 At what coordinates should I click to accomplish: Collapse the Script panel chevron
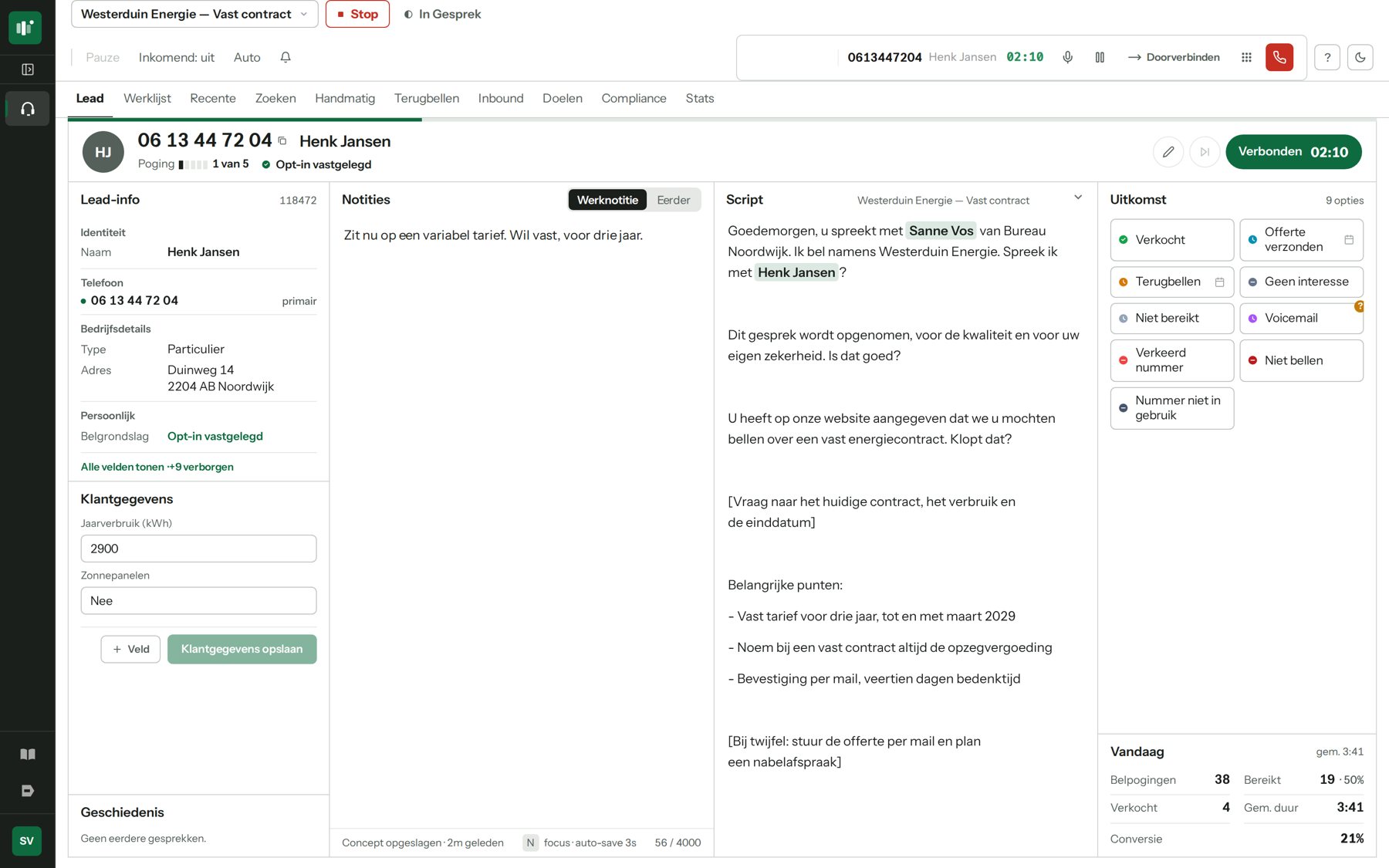1078,198
